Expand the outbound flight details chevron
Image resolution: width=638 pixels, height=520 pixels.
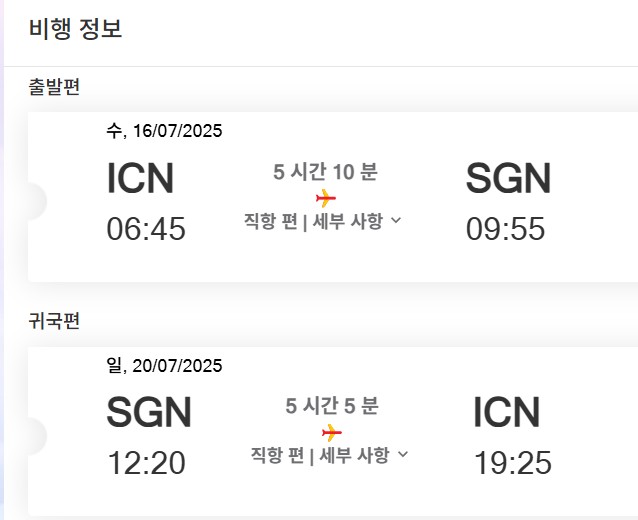pos(396,221)
